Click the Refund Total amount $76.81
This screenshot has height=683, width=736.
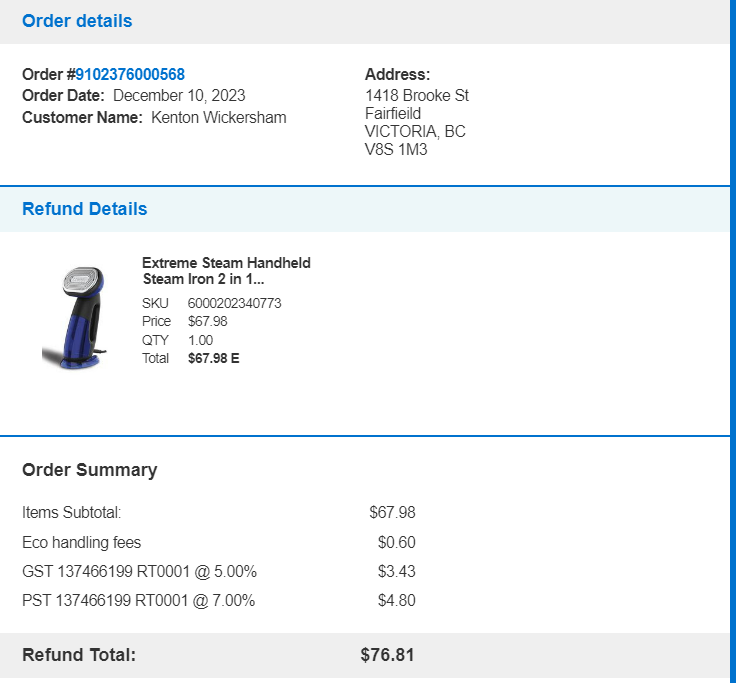pos(387,655)
